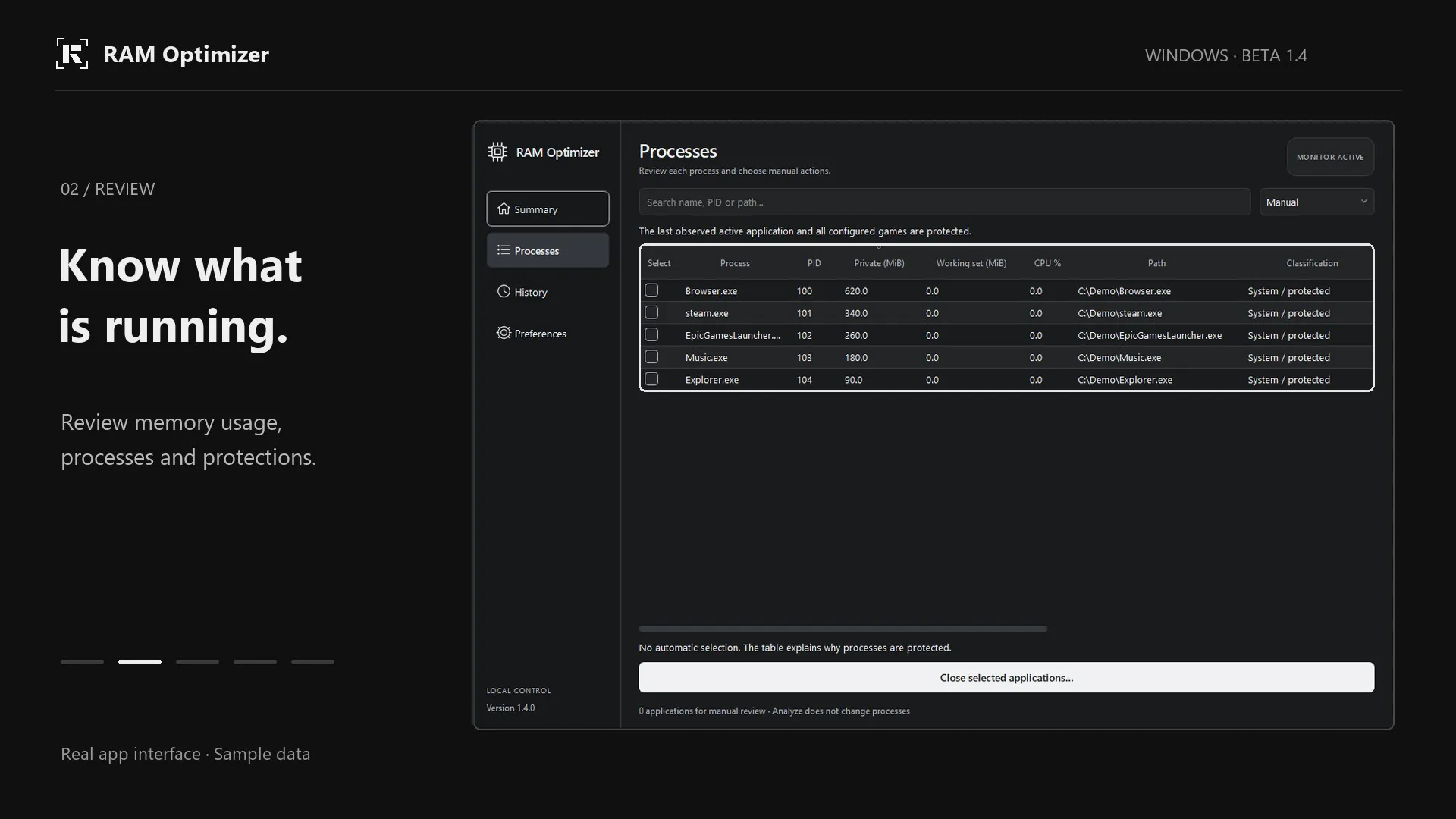Enable the Explorer.exe checkbox
Screen dimensions: 1456x819
651,378
